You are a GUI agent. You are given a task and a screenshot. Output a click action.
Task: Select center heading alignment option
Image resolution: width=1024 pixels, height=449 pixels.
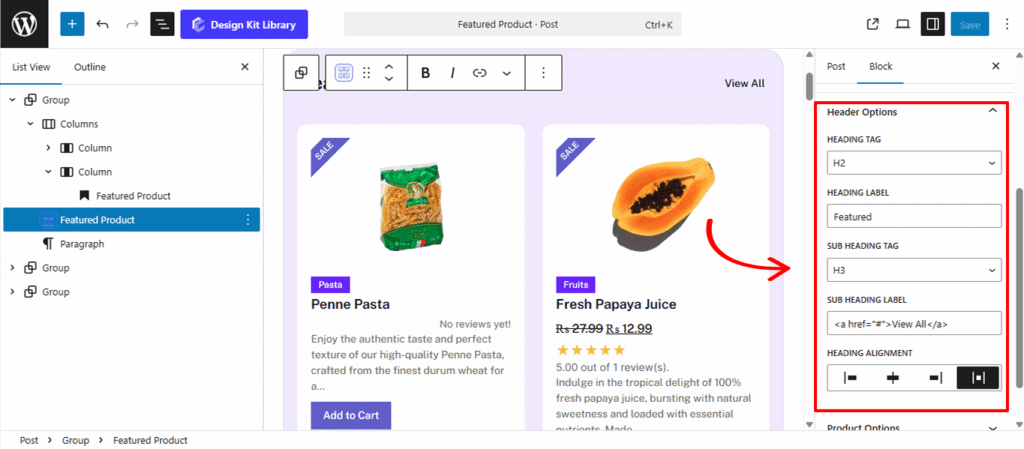893,378
